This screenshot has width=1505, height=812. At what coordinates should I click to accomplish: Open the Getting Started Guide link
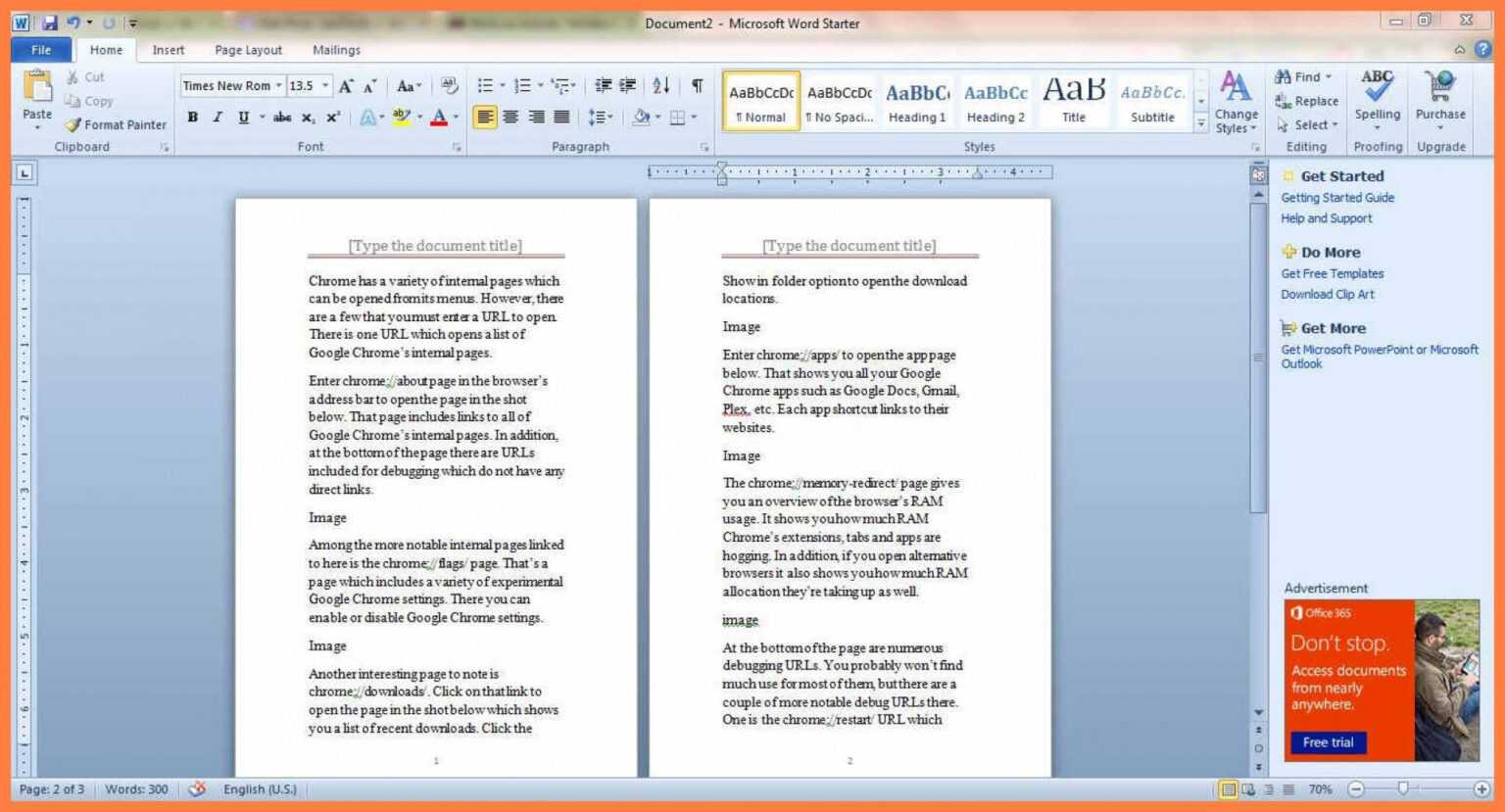pyautogui.click(x=1336, y=197)
